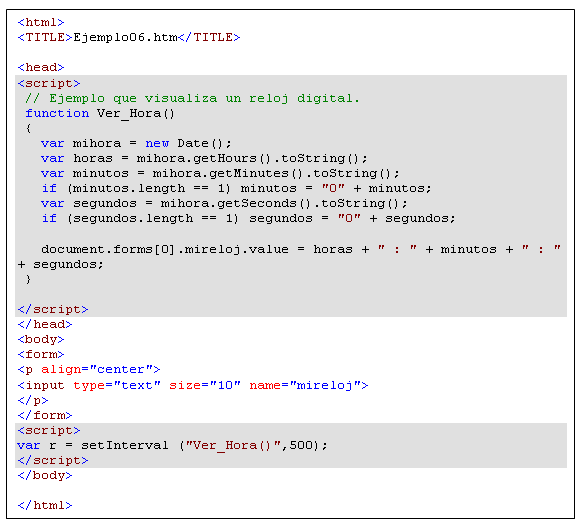
Task: Click the opening <form> tag
Action: click(41, 354)
